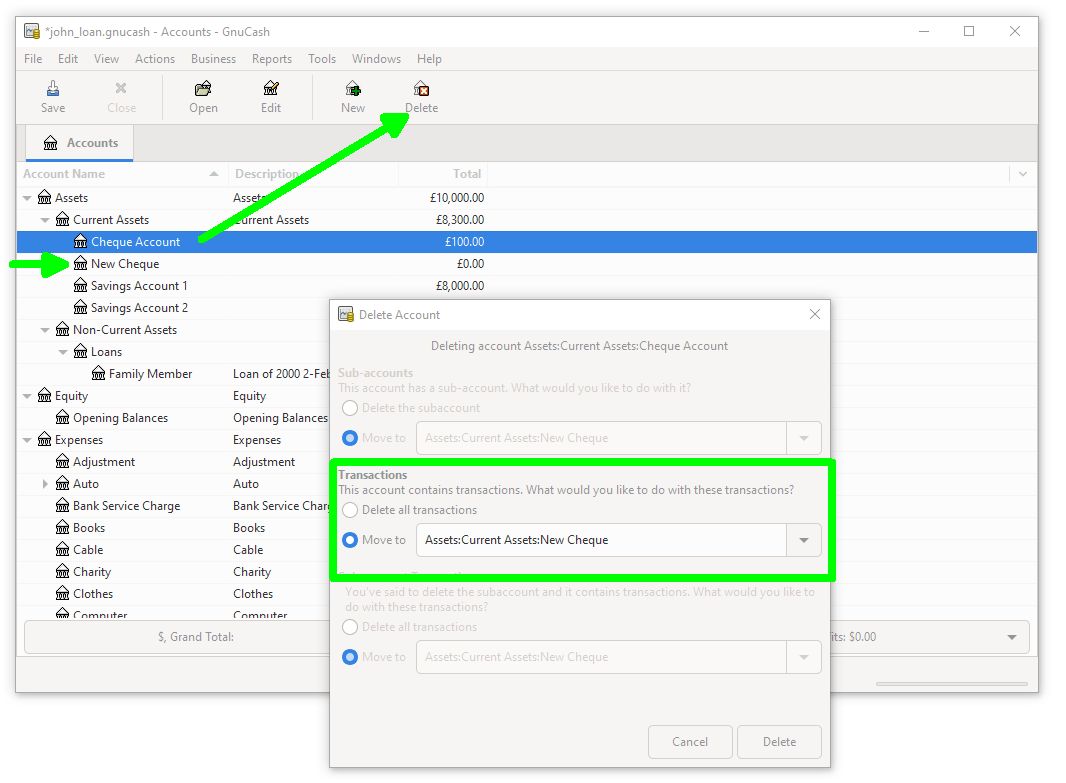
Task: Click Delete button in Delete Account dialog
Action: click(779, 742)
